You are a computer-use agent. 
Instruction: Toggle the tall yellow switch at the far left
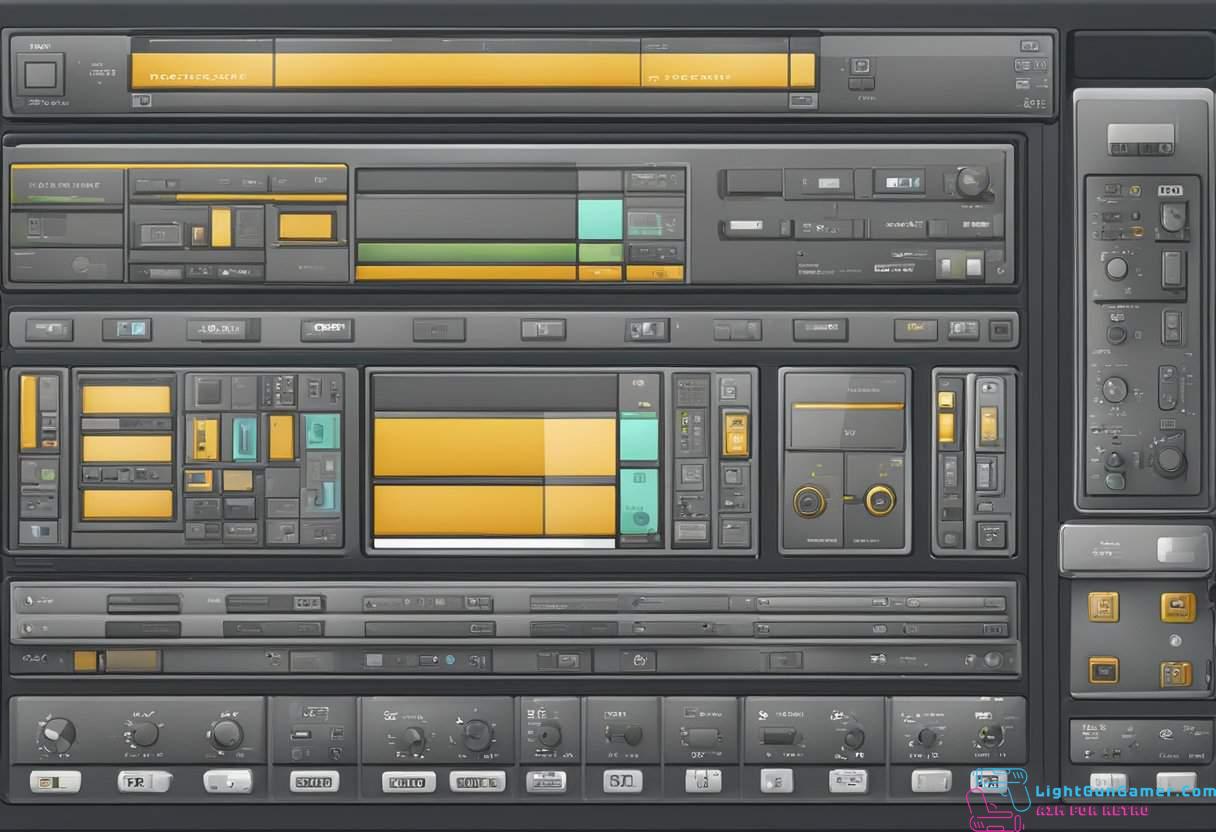tap(29, 412)
